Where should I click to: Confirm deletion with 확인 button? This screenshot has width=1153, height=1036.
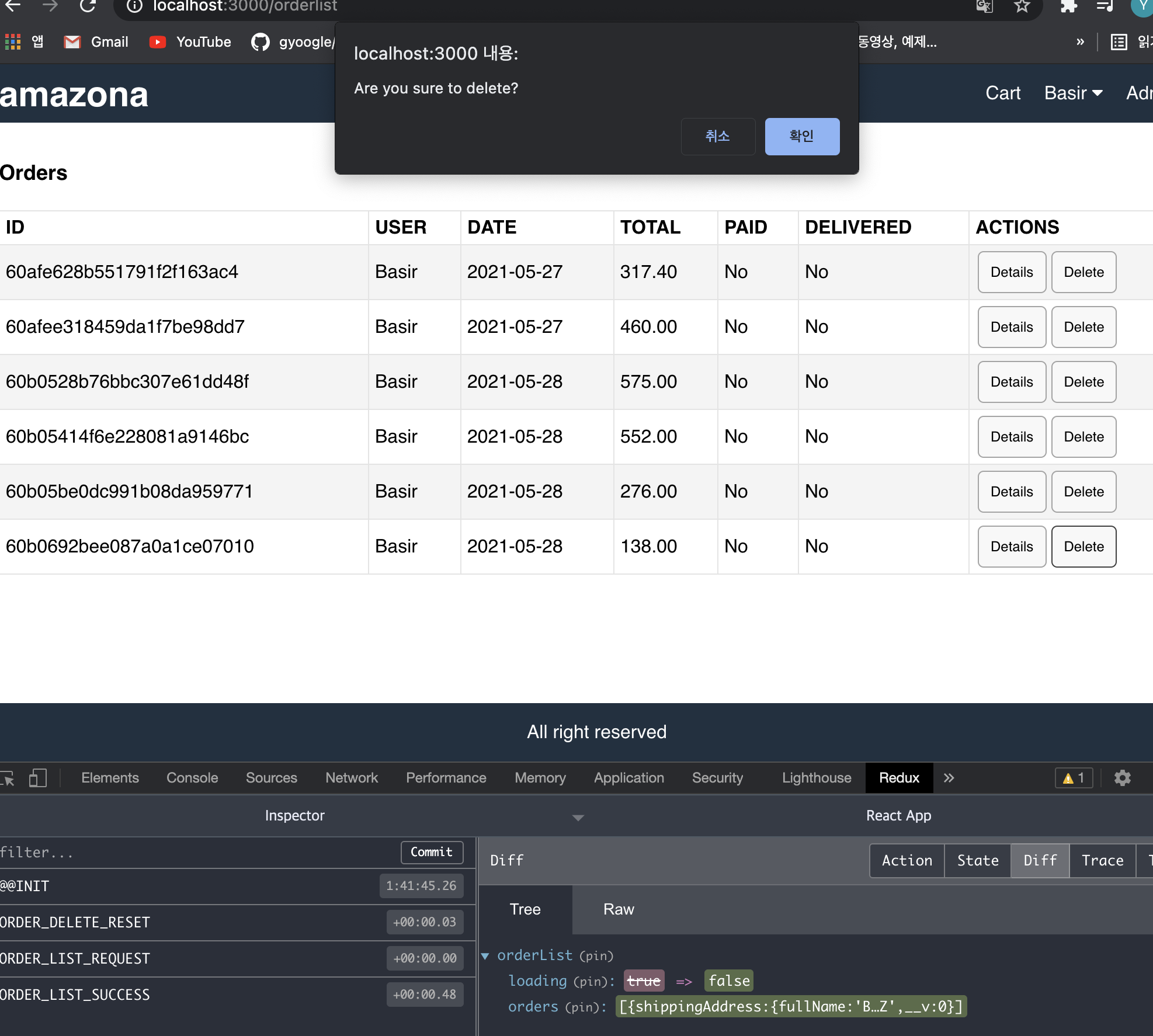pos(802,136)
